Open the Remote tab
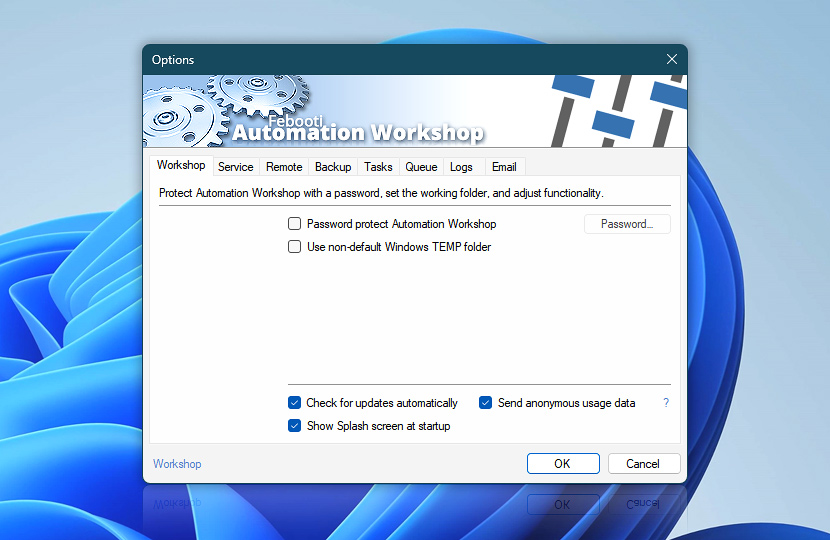830x540 pixels. click(x=284, y=167)
